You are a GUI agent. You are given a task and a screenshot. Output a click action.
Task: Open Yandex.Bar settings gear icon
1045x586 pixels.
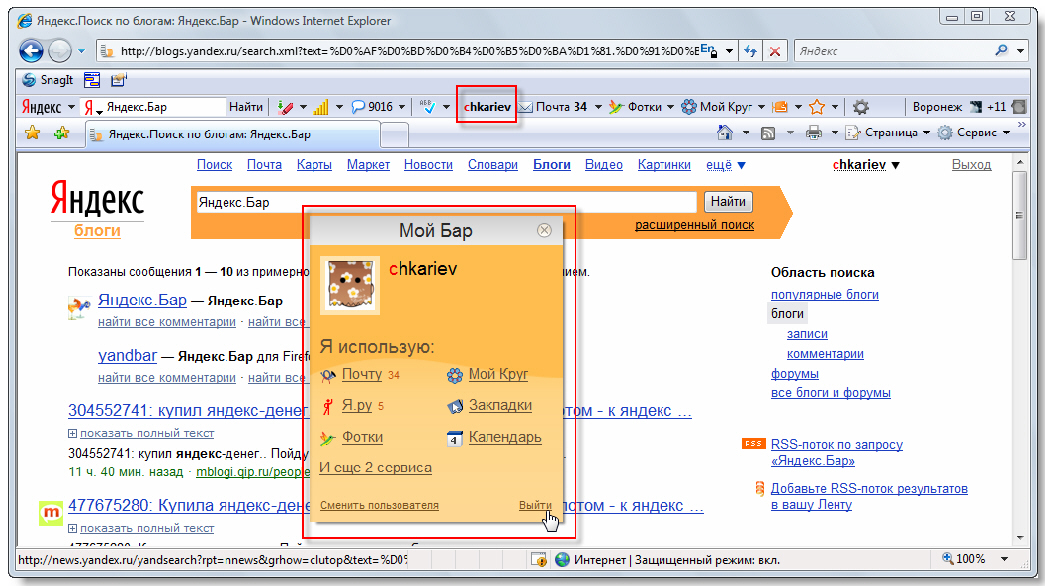[861, 107]
